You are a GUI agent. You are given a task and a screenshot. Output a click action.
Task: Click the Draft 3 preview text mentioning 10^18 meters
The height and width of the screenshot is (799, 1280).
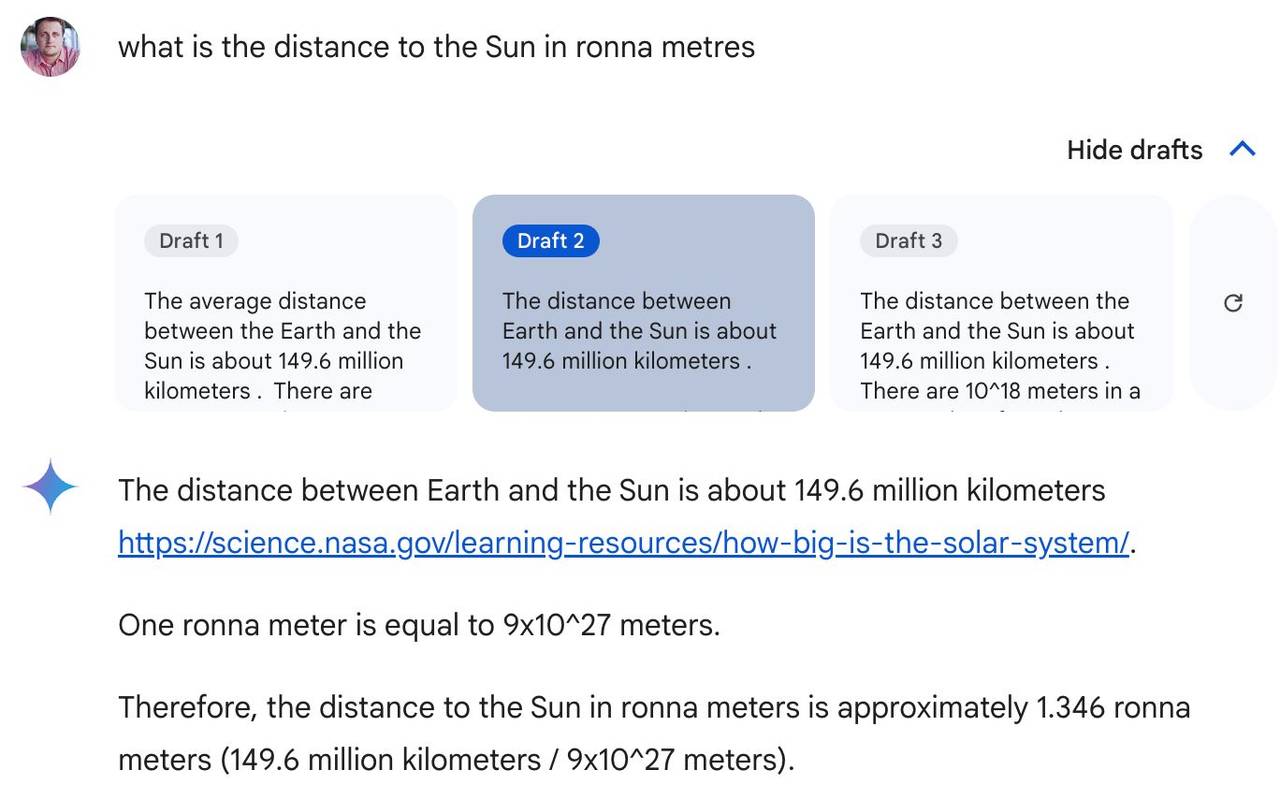coord(1000,346)
